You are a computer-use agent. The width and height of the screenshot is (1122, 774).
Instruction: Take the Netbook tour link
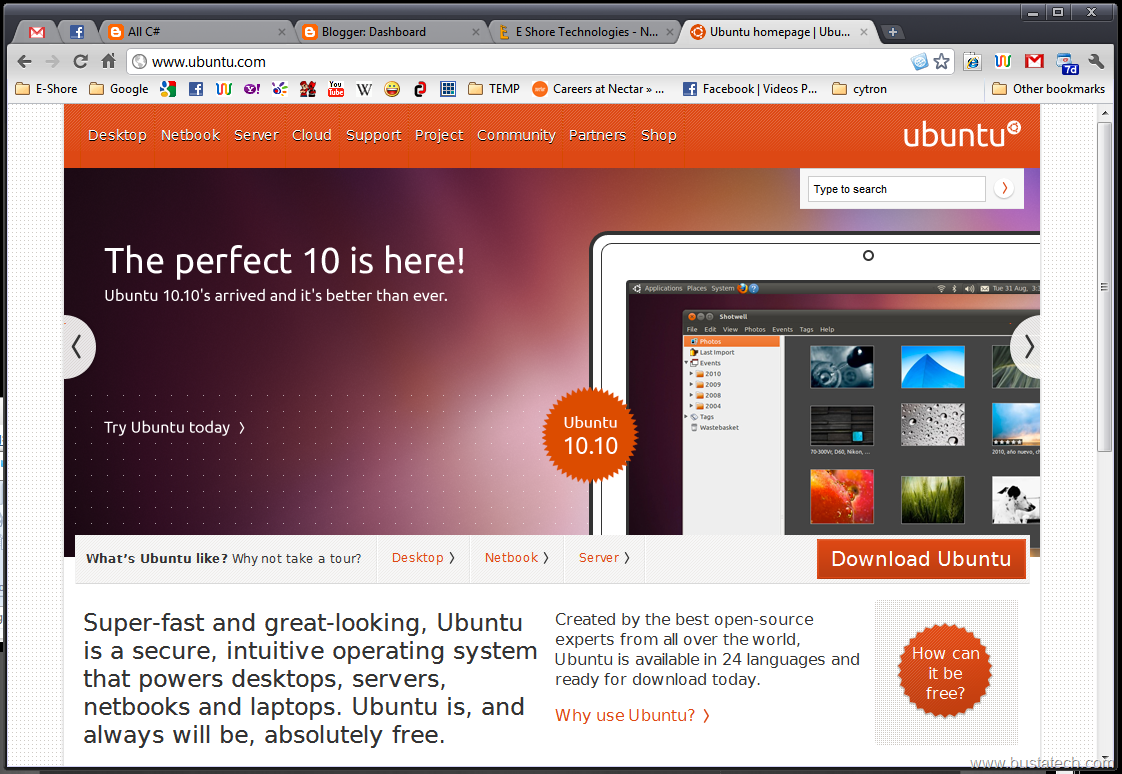517,557
